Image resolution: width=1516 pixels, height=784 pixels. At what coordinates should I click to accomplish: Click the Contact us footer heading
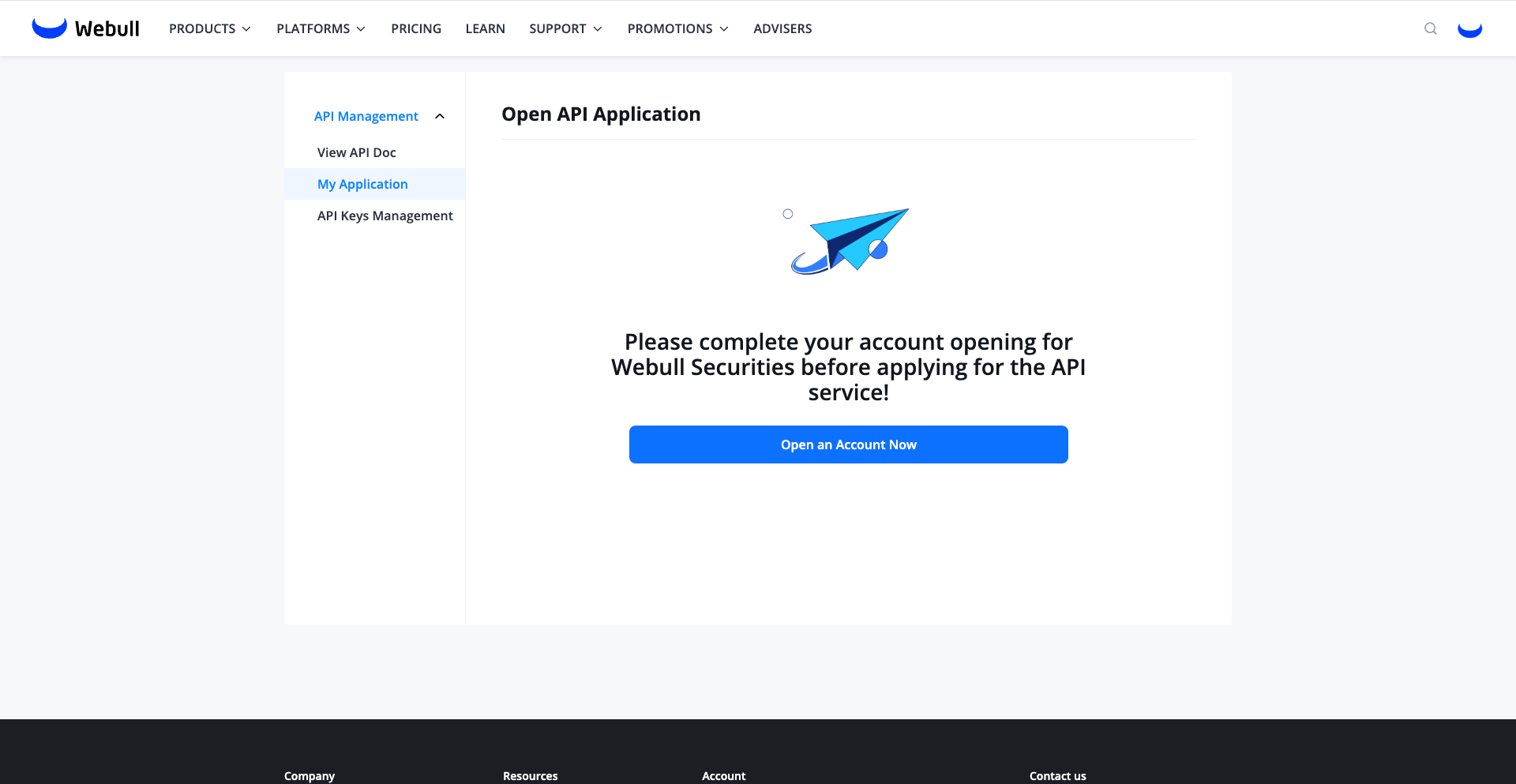coord(1058,776)
